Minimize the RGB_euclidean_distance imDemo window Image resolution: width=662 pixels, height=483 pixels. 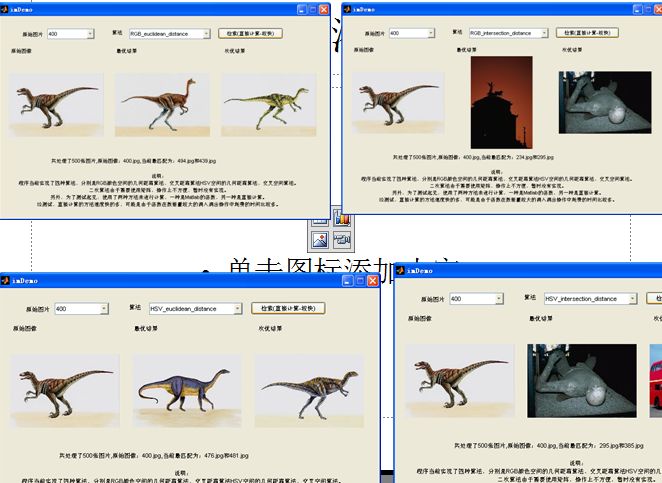pos(301,9)
